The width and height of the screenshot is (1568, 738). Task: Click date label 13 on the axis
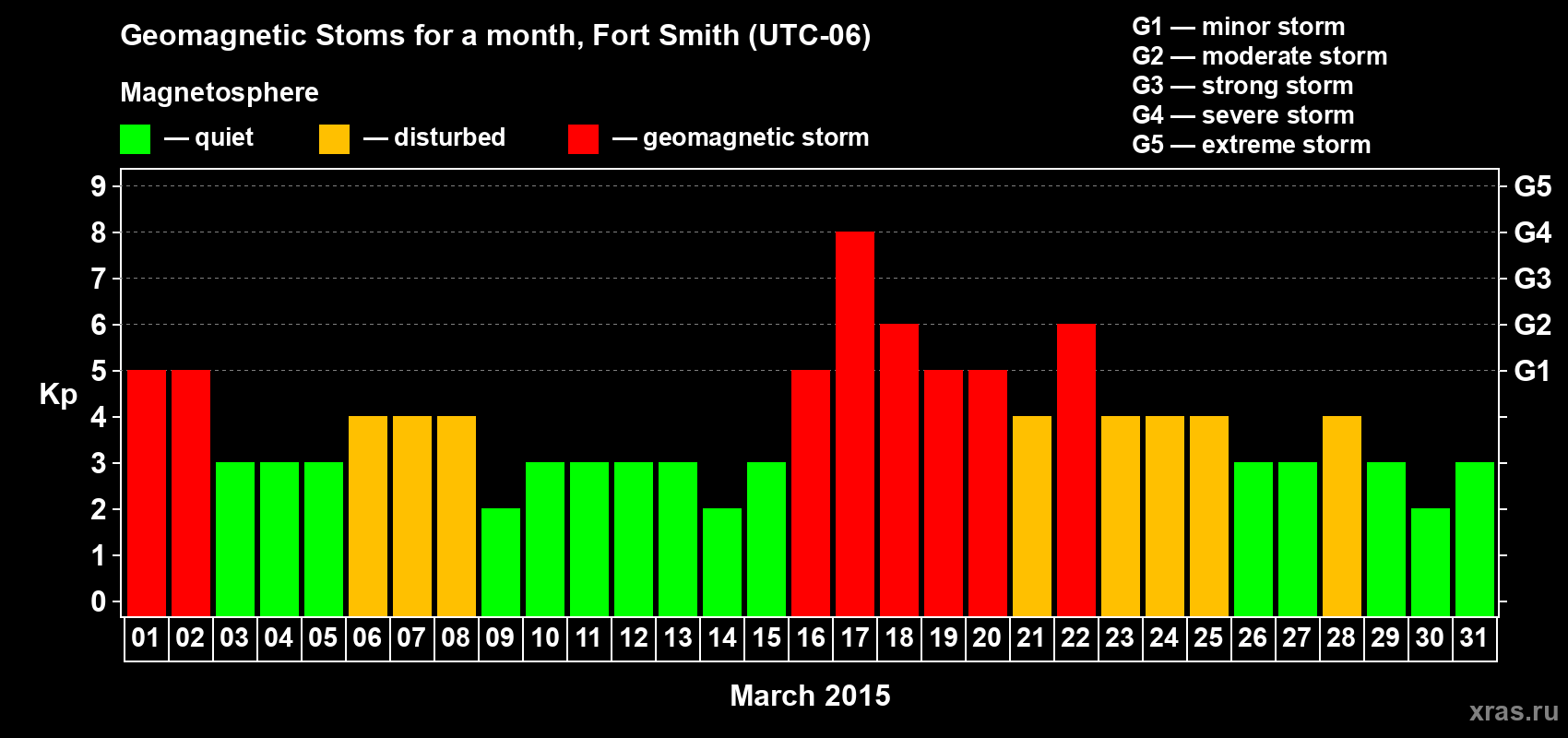(x=677, y=637)
